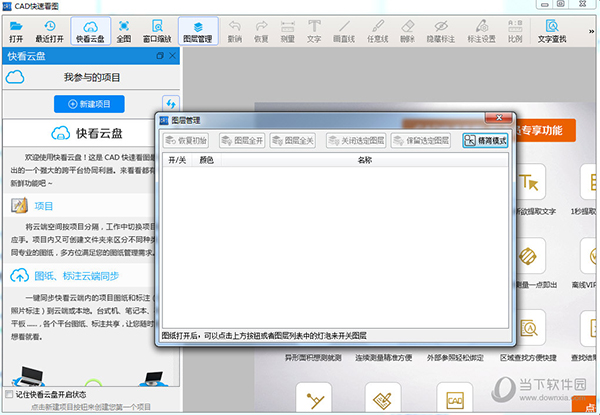Click 图层全关 all layers off button

click(x=293, y=141)
